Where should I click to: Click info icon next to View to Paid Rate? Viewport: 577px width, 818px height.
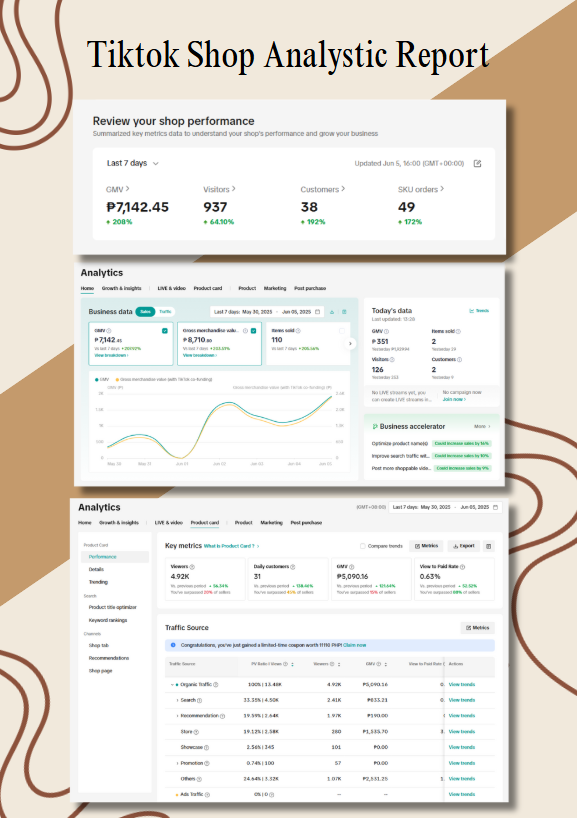(462, 567)
